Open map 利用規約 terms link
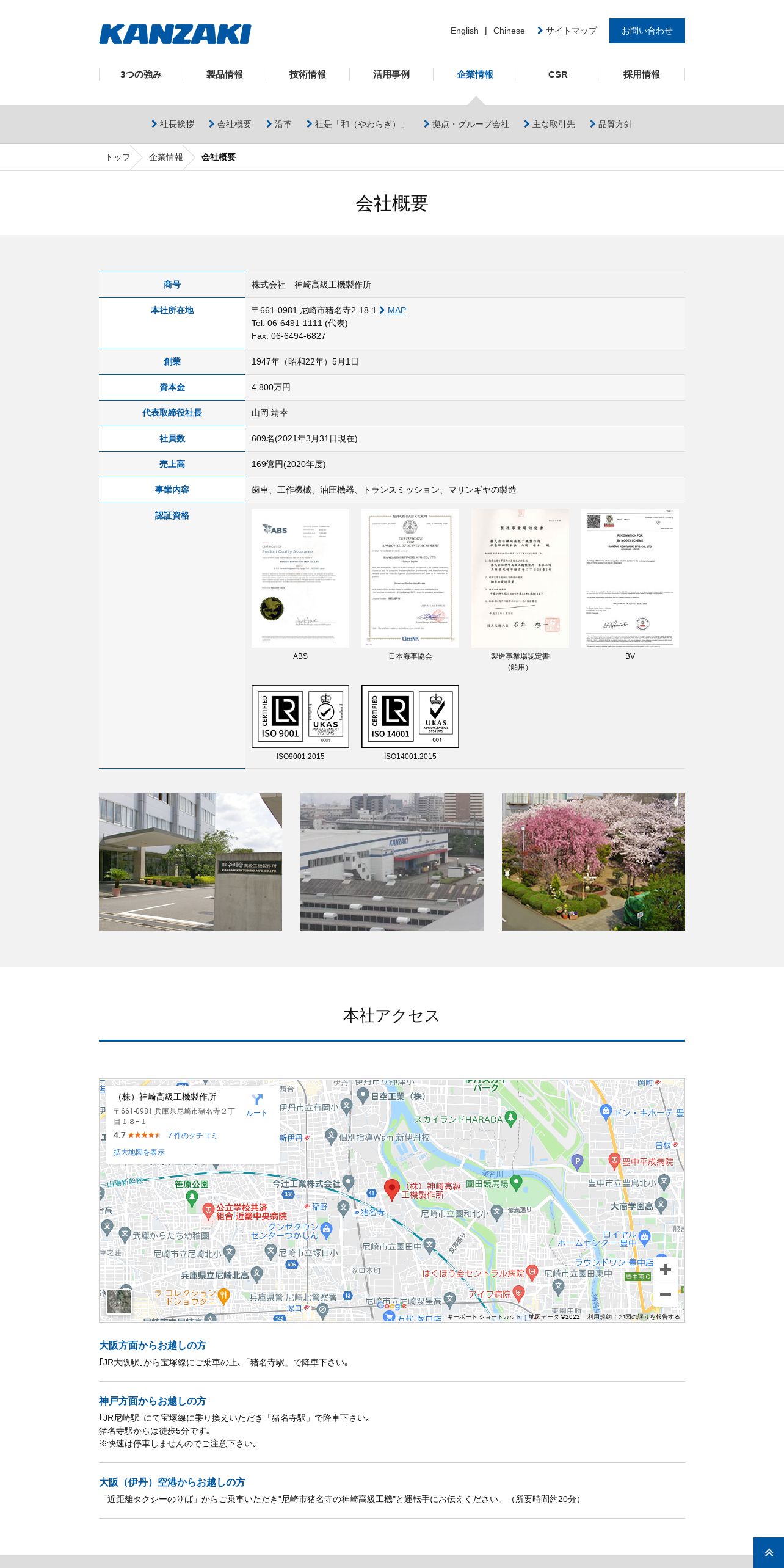The image size is (784, 1568). click(600, 1317)
